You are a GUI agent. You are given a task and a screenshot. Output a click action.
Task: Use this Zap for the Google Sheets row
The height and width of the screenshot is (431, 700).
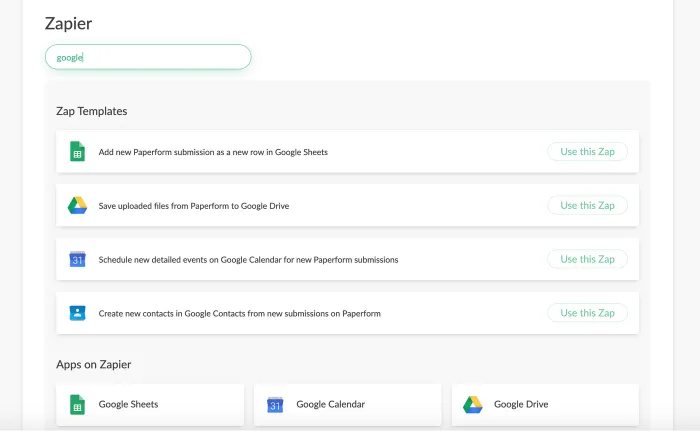coord(587,152)
